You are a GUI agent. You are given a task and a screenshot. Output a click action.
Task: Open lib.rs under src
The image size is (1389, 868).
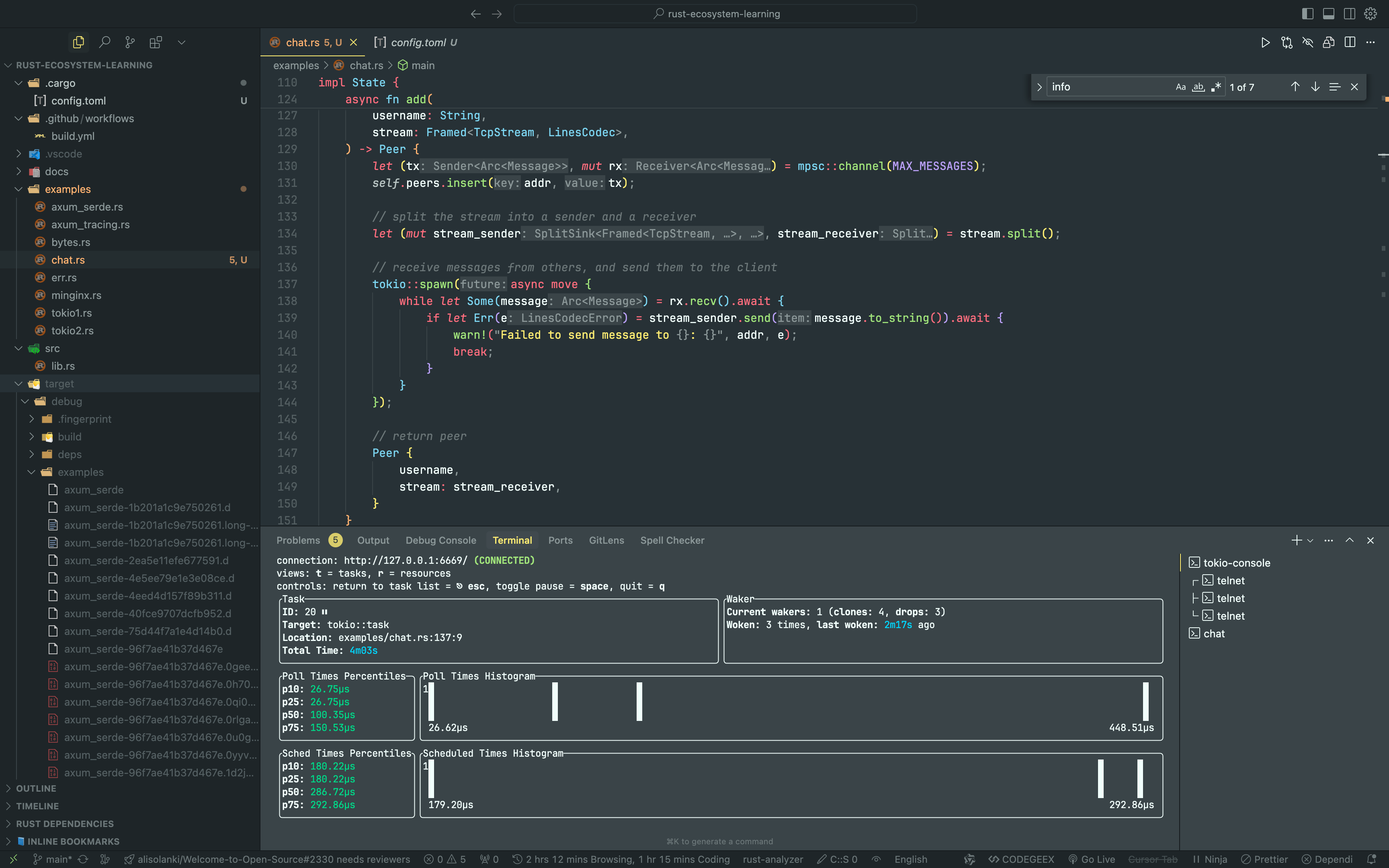tap(130, 366)
